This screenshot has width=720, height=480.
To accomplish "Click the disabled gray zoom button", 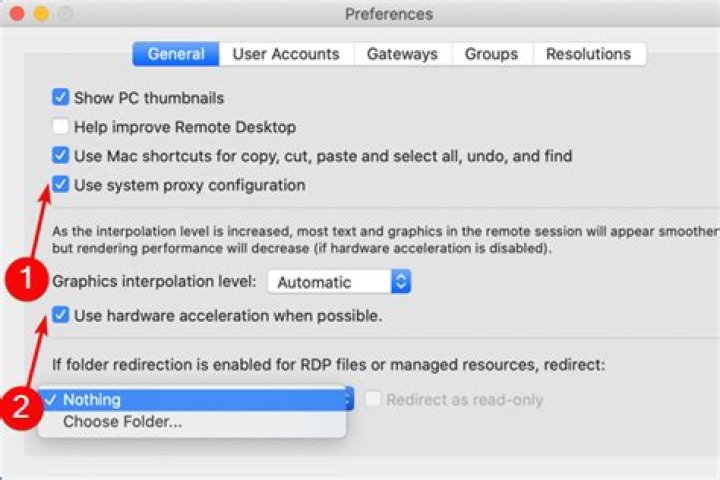I will tap(65, 14).
